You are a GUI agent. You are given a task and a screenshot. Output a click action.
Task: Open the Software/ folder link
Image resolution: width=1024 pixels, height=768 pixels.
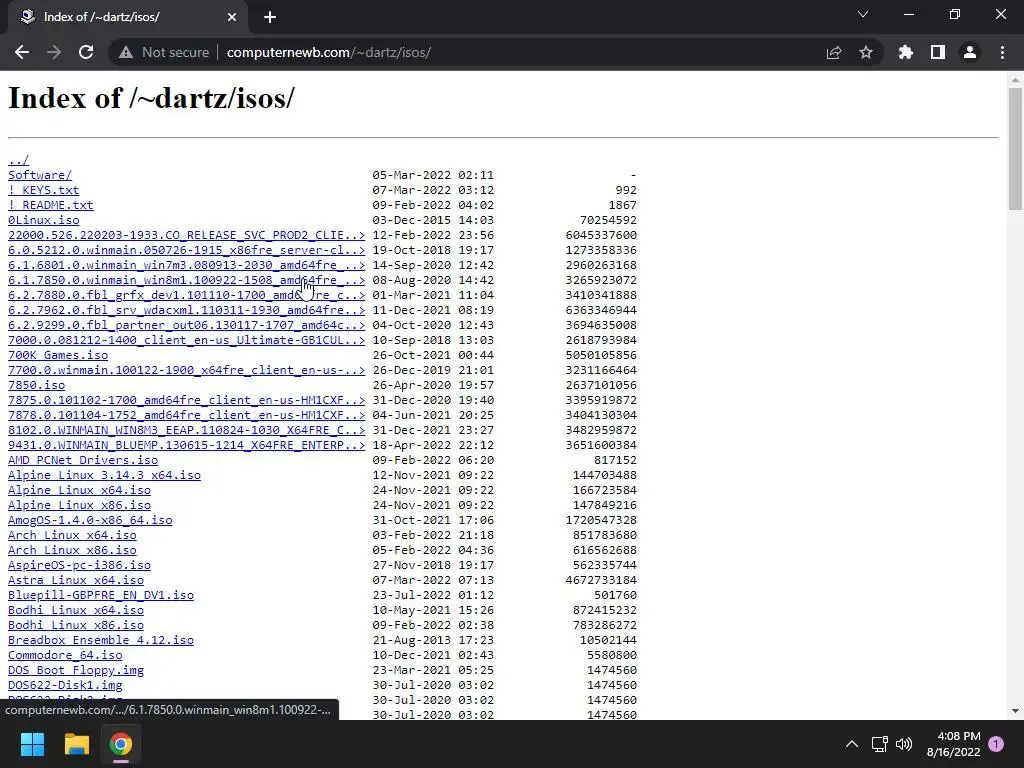[40, 175]
